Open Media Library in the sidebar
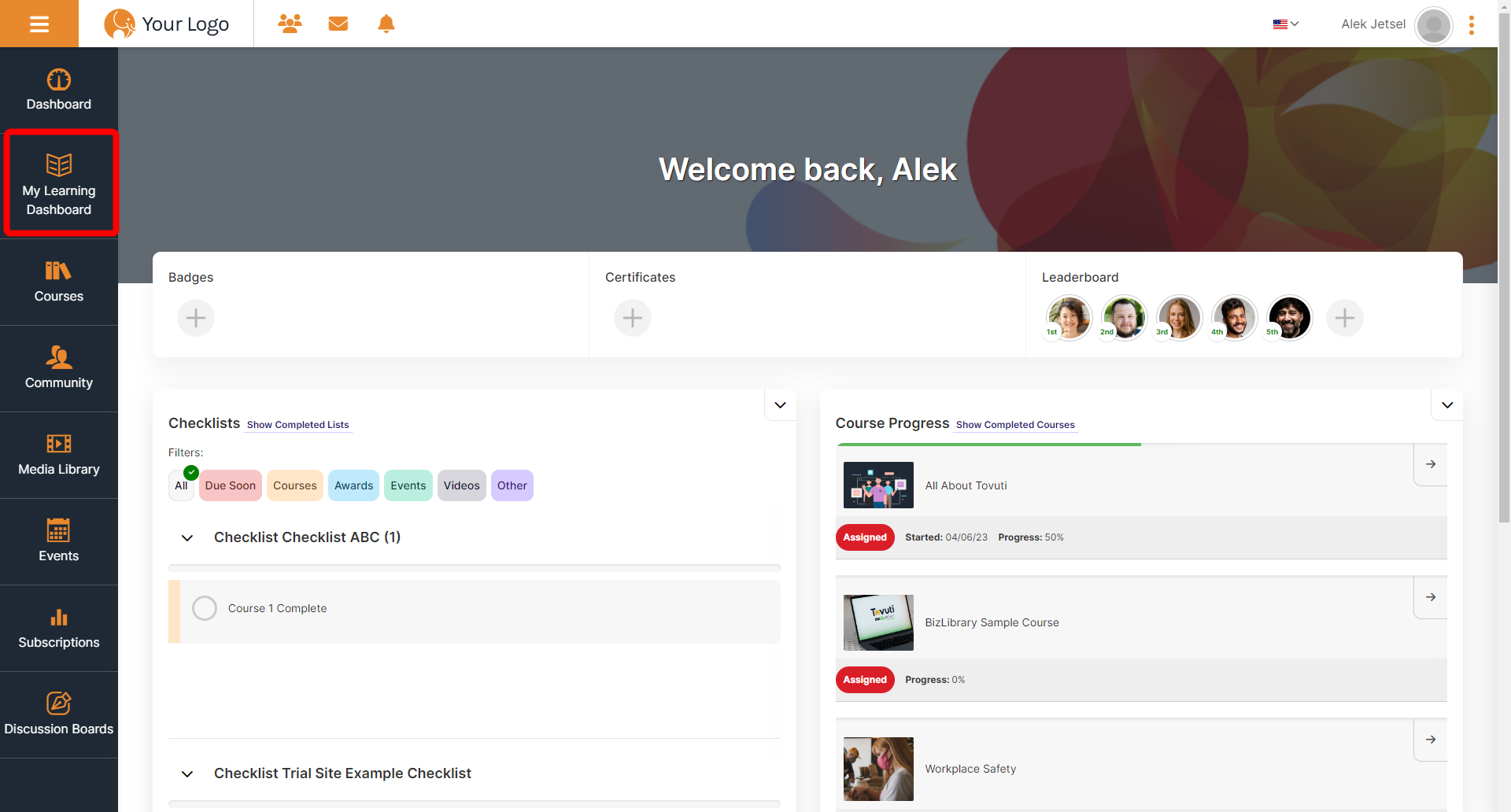Image resolution: width=1511 pixels, height=812 pixels. 59,455
